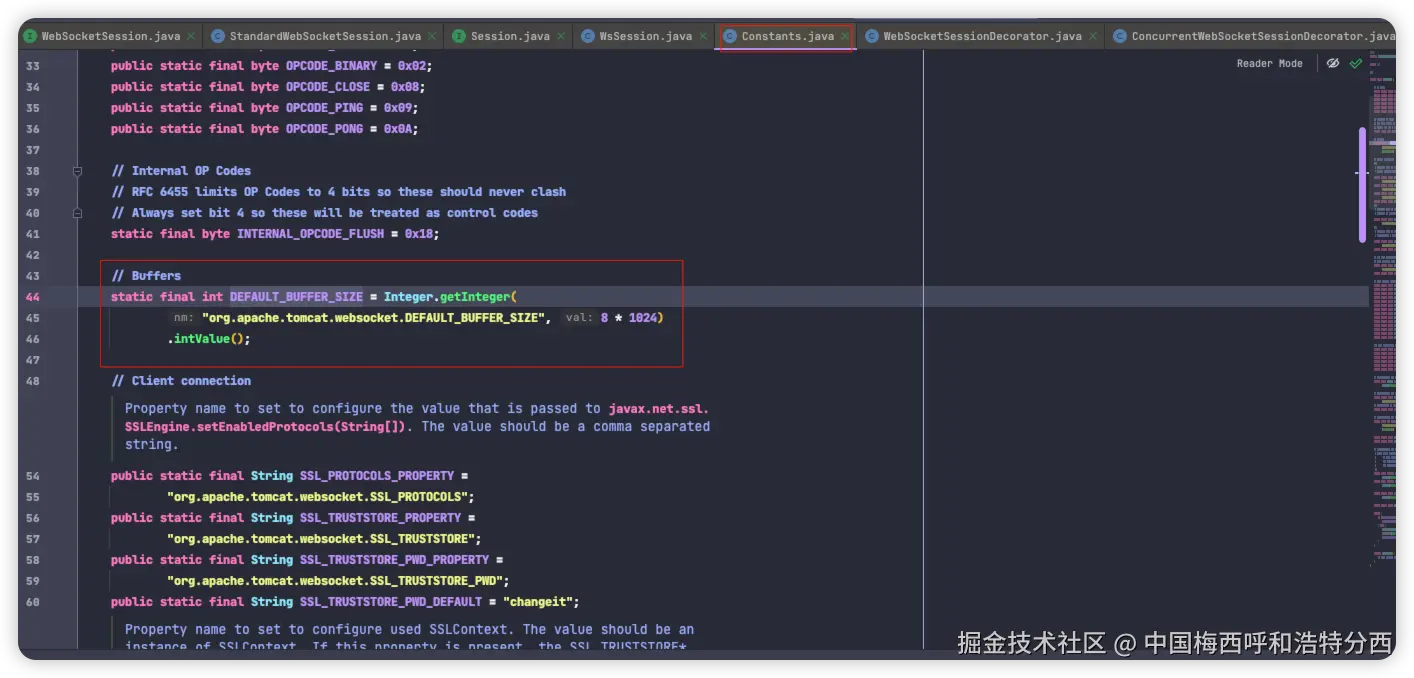Click the Session.java interface icon
Viewport: 1414px width, 678px height.
[x=459, y=36]
